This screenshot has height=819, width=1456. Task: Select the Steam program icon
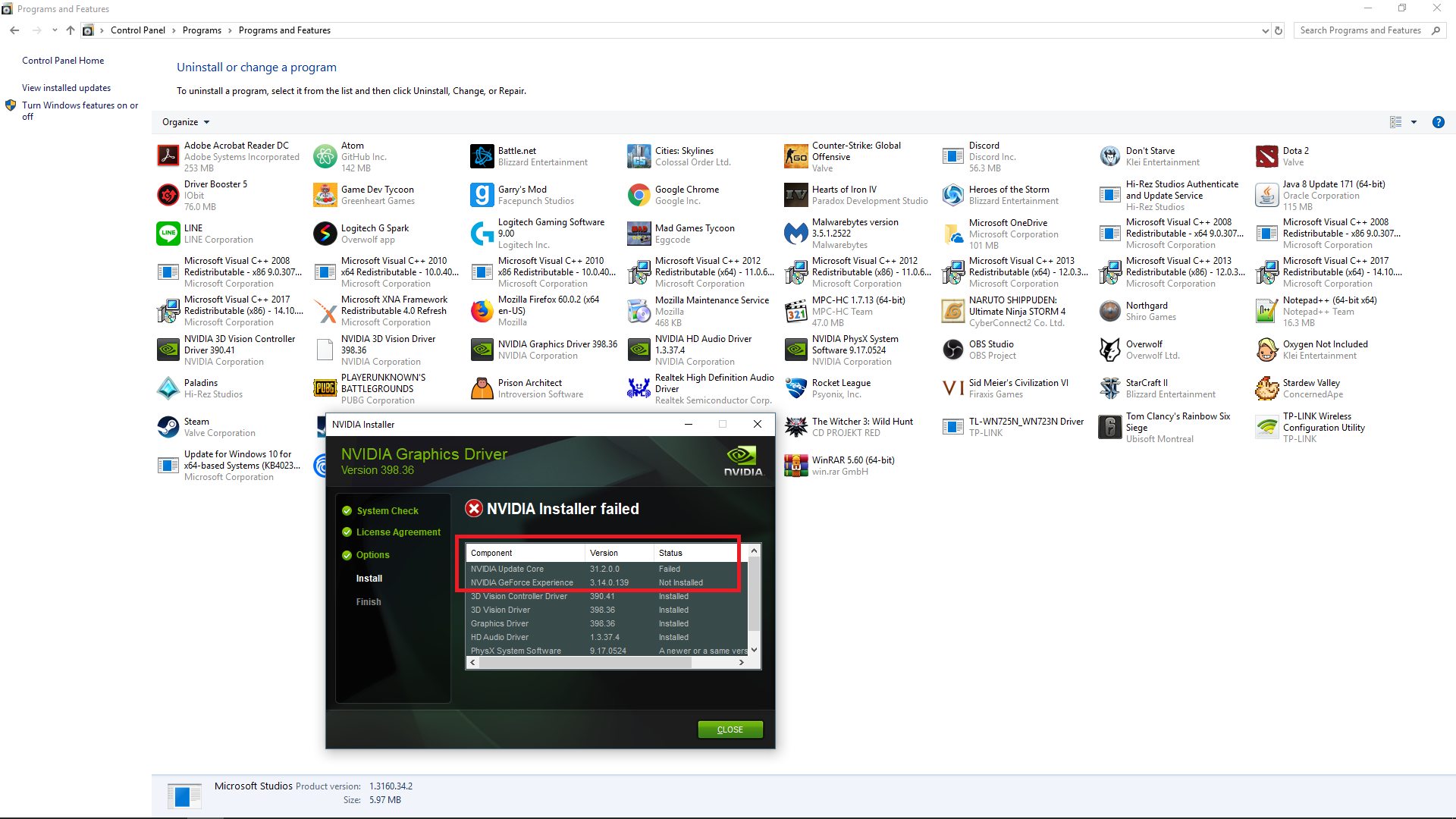point(168,427)
